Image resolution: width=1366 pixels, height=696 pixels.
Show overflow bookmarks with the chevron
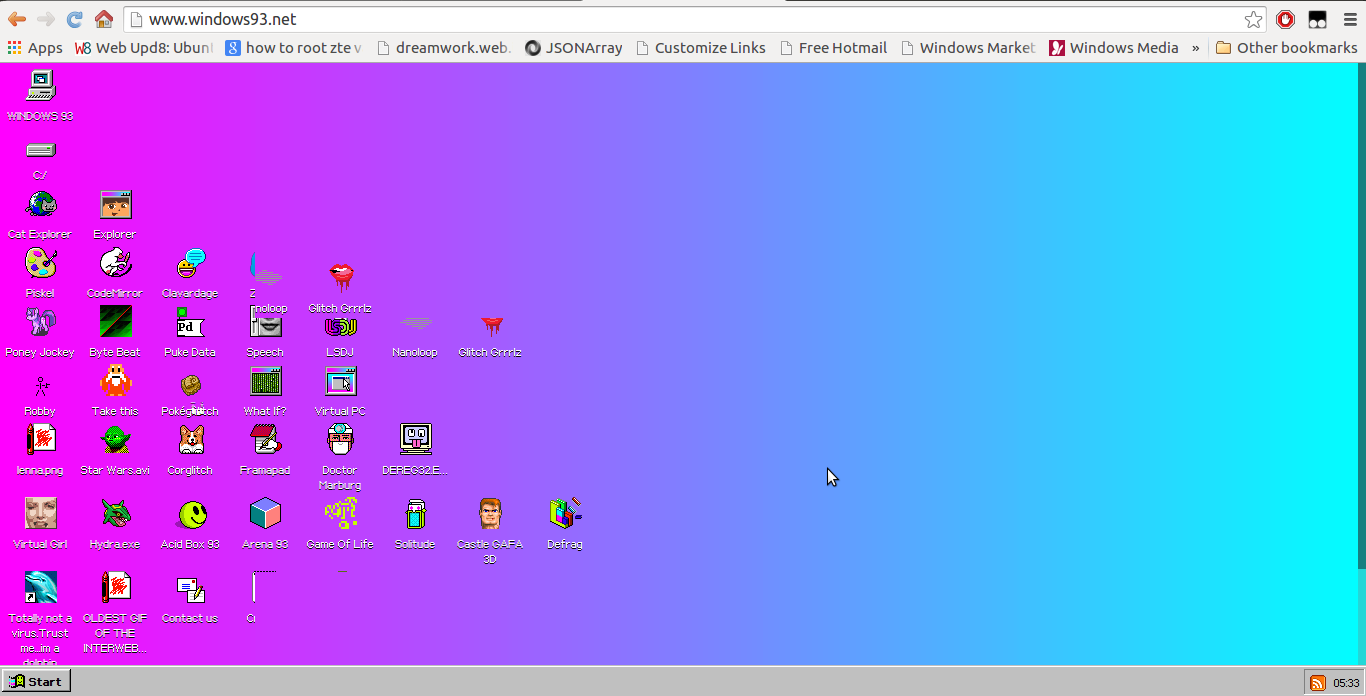pos(1196,47)
